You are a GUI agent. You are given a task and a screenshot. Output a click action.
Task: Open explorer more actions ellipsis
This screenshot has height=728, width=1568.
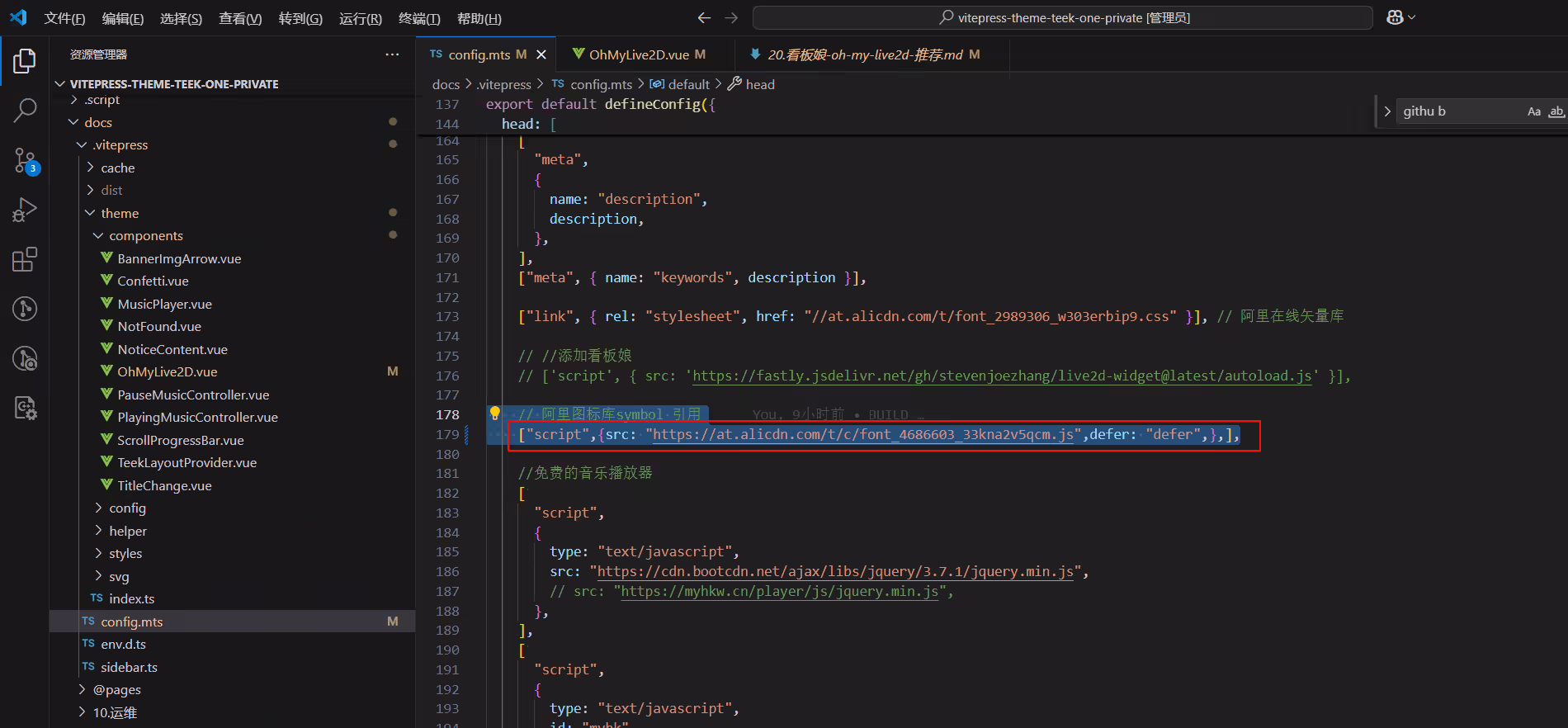click(x=392, y=54)
